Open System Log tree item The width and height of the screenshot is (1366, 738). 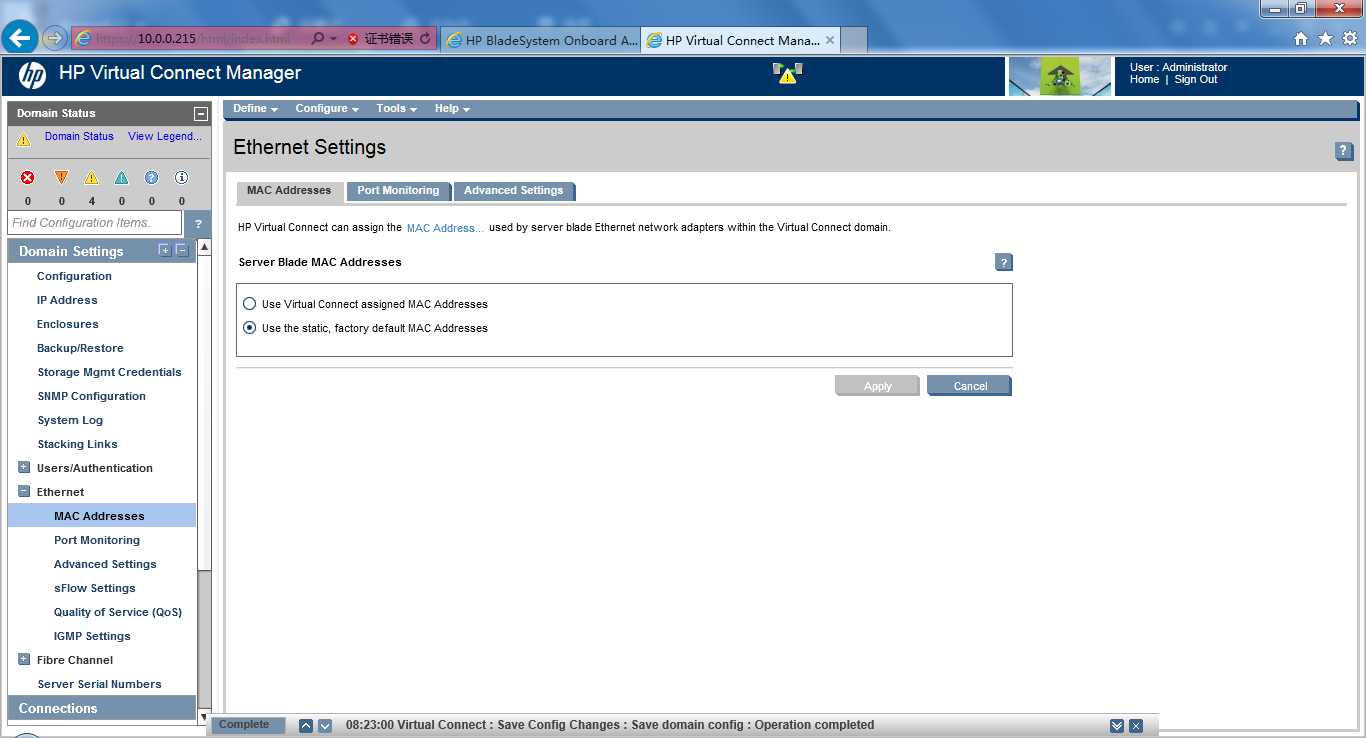click(x=70, y=420)
